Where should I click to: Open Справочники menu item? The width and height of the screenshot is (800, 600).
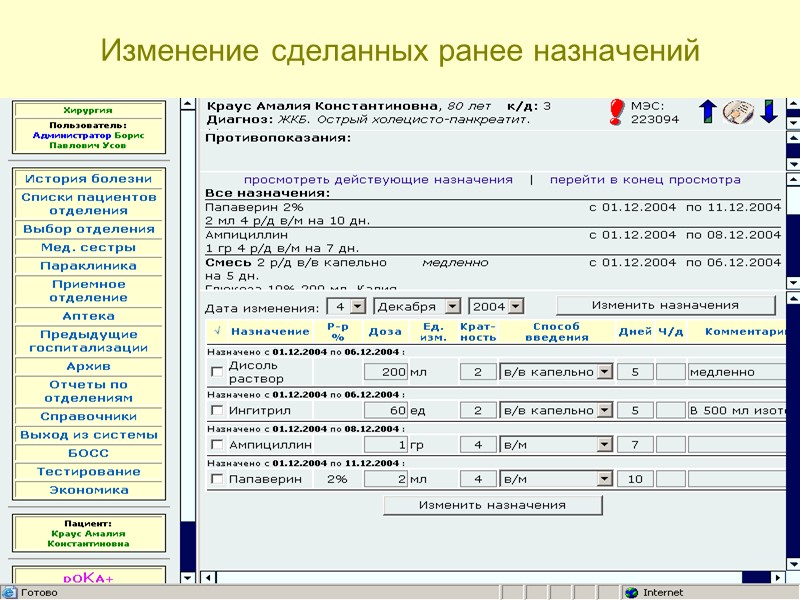click(x=89, y=416)
